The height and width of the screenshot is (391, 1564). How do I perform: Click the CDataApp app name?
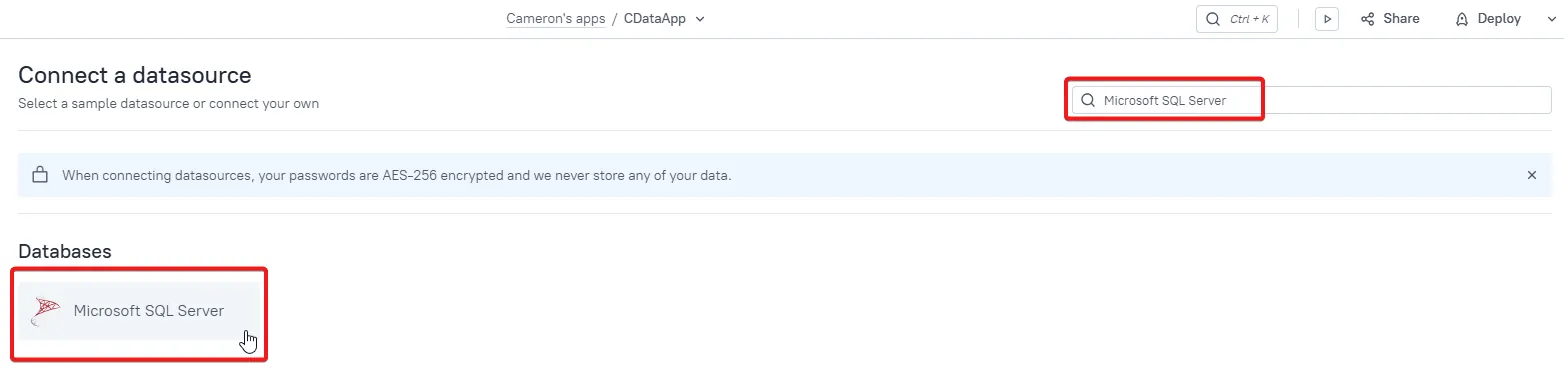click(655, 19)
